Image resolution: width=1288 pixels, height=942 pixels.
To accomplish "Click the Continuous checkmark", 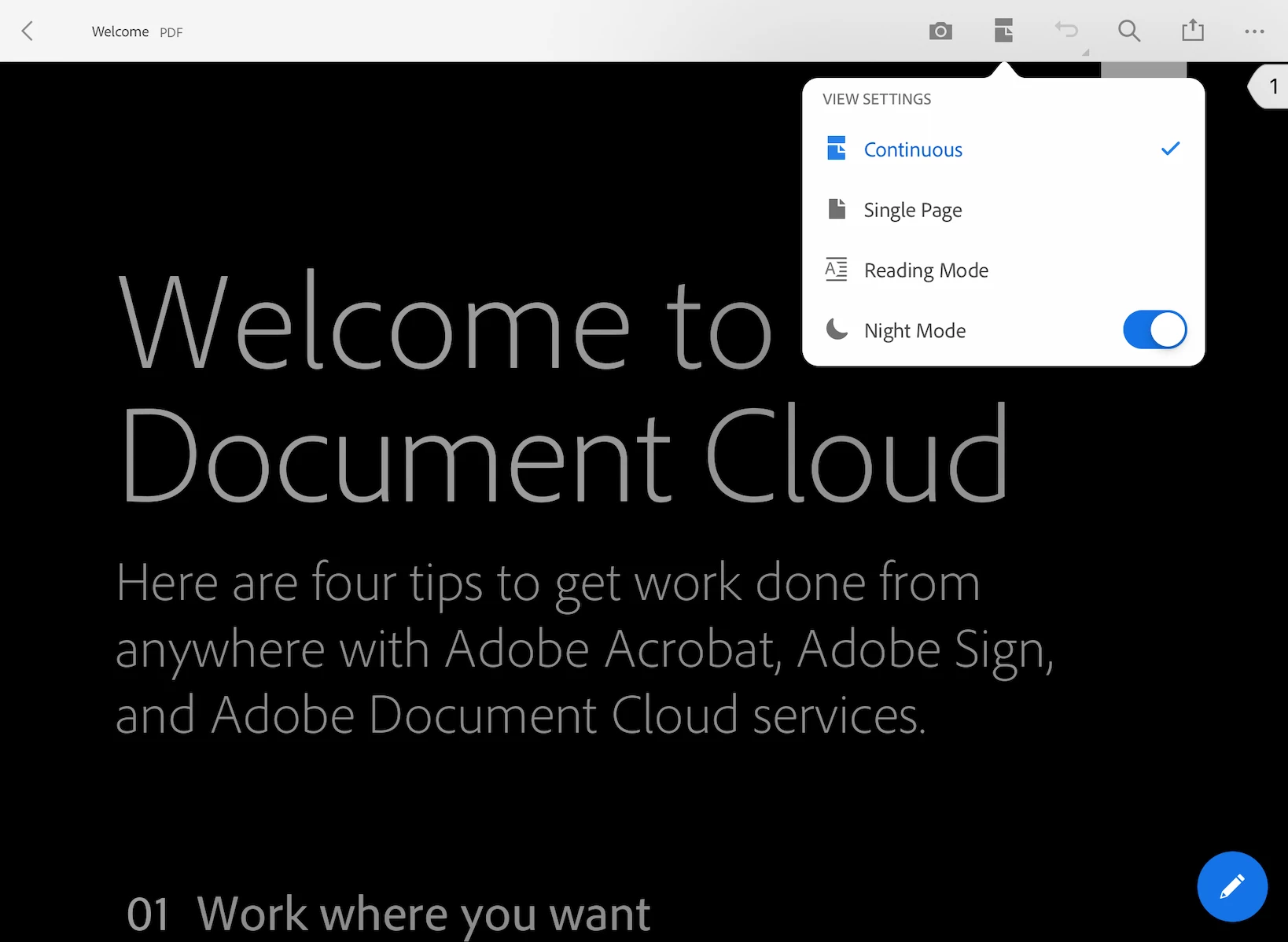I will 1170,148.
